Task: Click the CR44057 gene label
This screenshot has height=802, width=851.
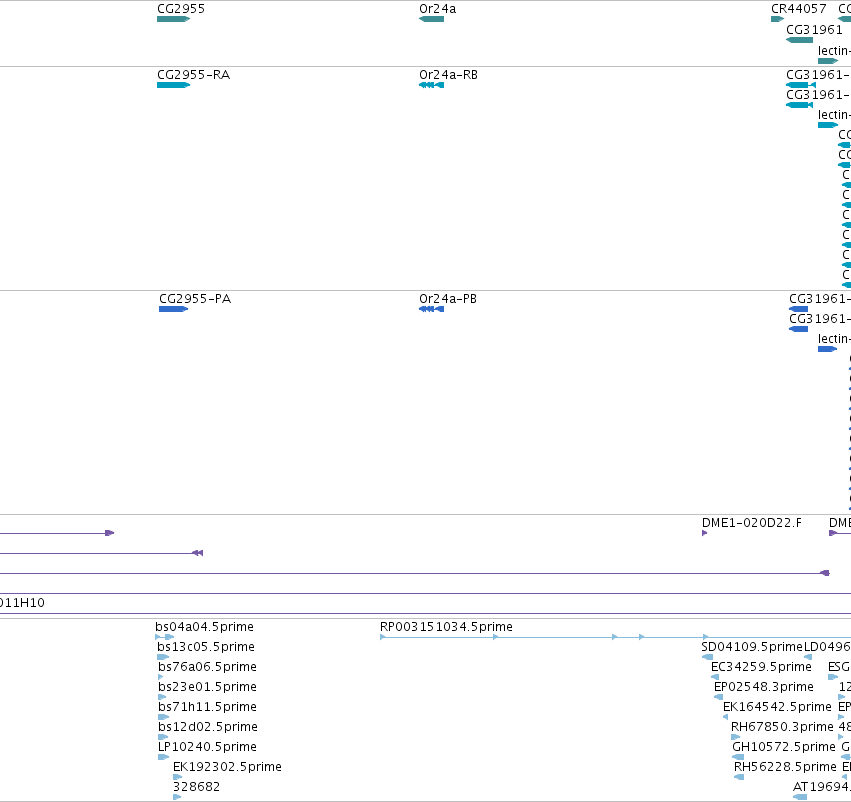Action: (798, 9)
